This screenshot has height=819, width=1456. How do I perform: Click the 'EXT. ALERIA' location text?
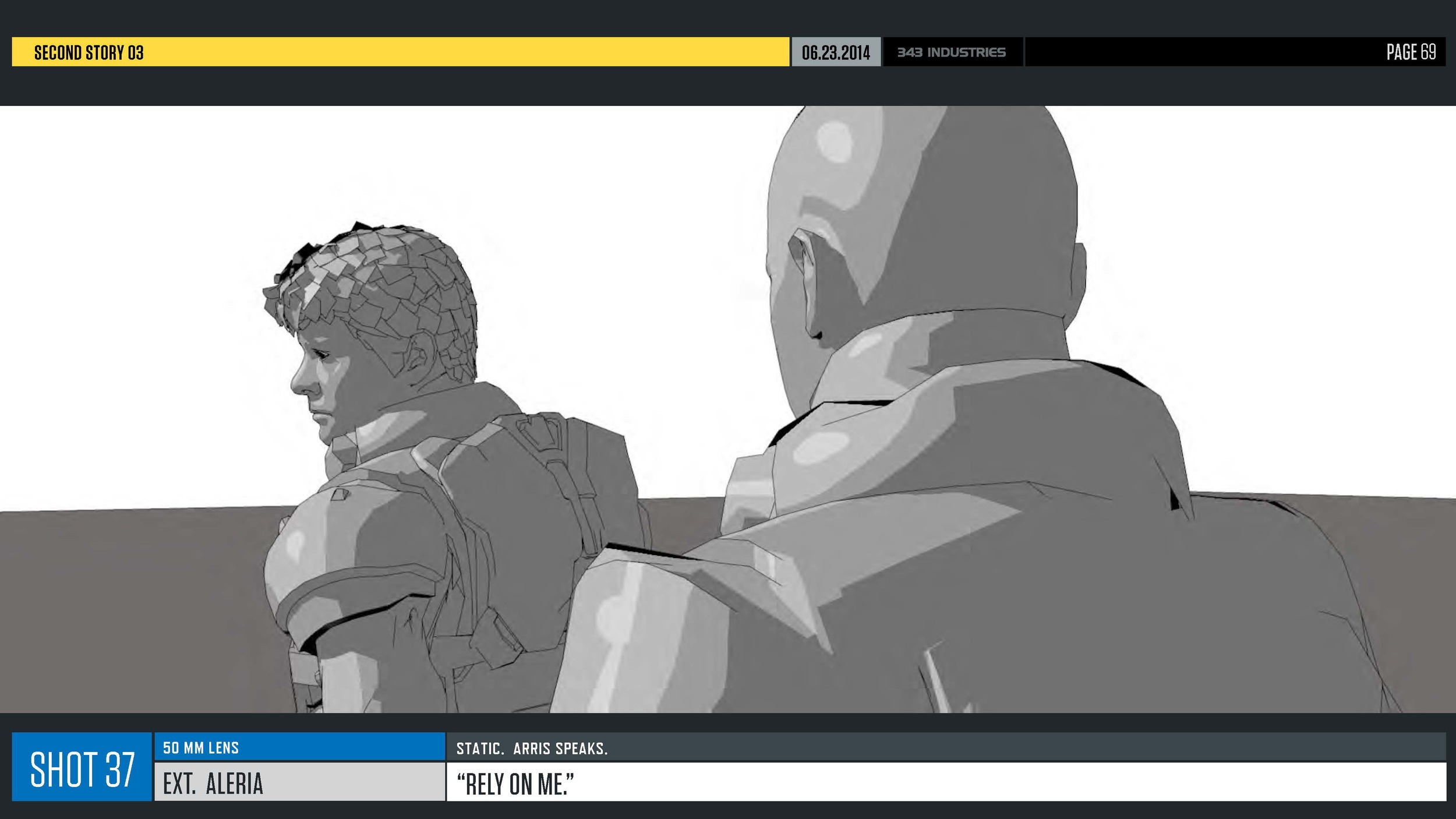point(213,783)
